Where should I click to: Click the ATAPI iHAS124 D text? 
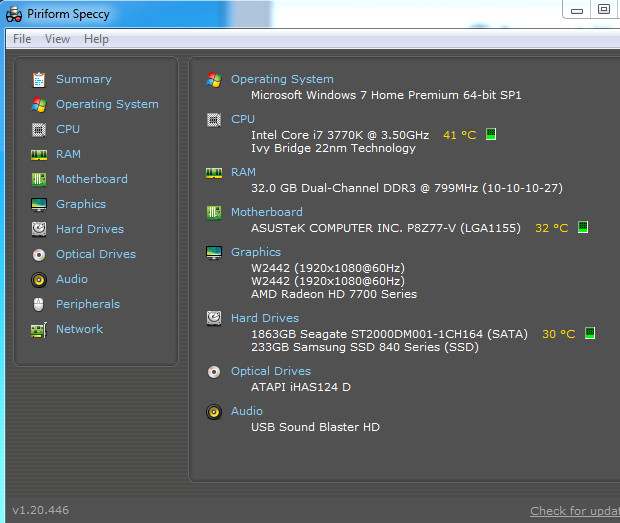[x=301, y=387]
